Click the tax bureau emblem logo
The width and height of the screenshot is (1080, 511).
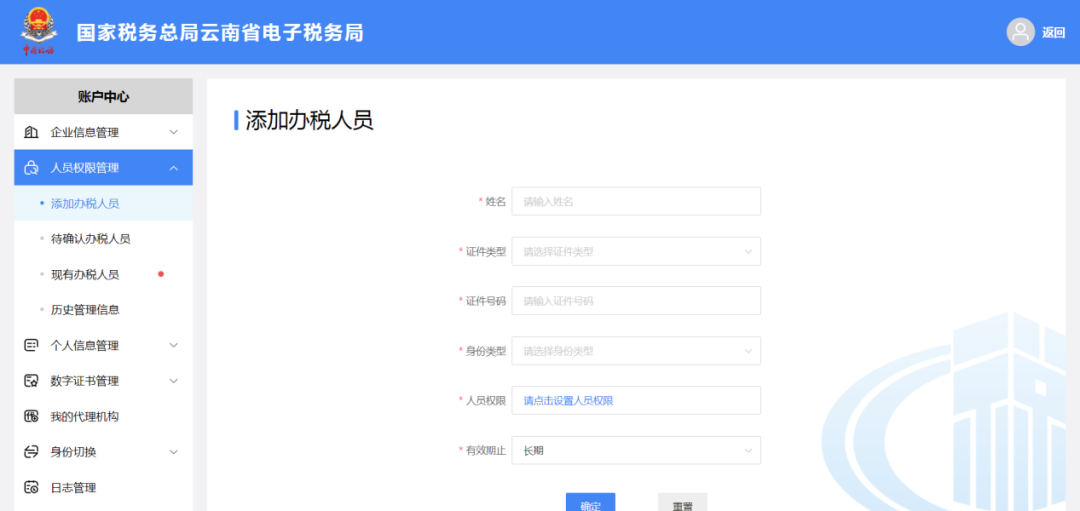(39, 31)
